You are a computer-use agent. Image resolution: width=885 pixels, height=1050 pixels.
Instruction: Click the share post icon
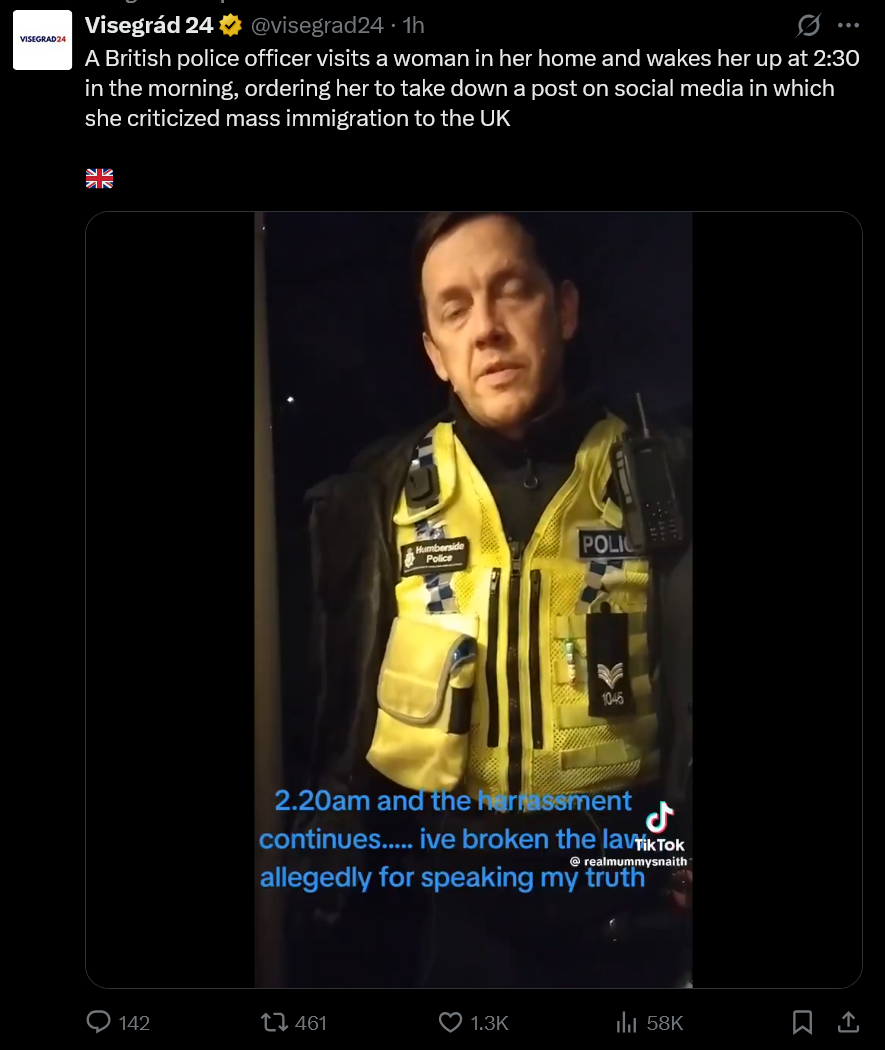pos(848,1022)
